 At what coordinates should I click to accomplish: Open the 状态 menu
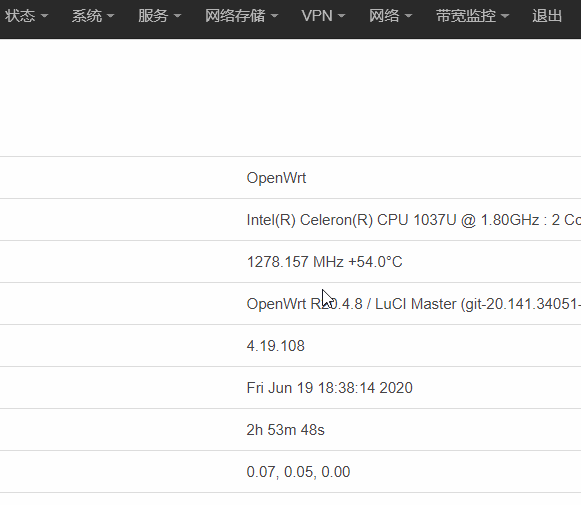(x=26, y=16)
